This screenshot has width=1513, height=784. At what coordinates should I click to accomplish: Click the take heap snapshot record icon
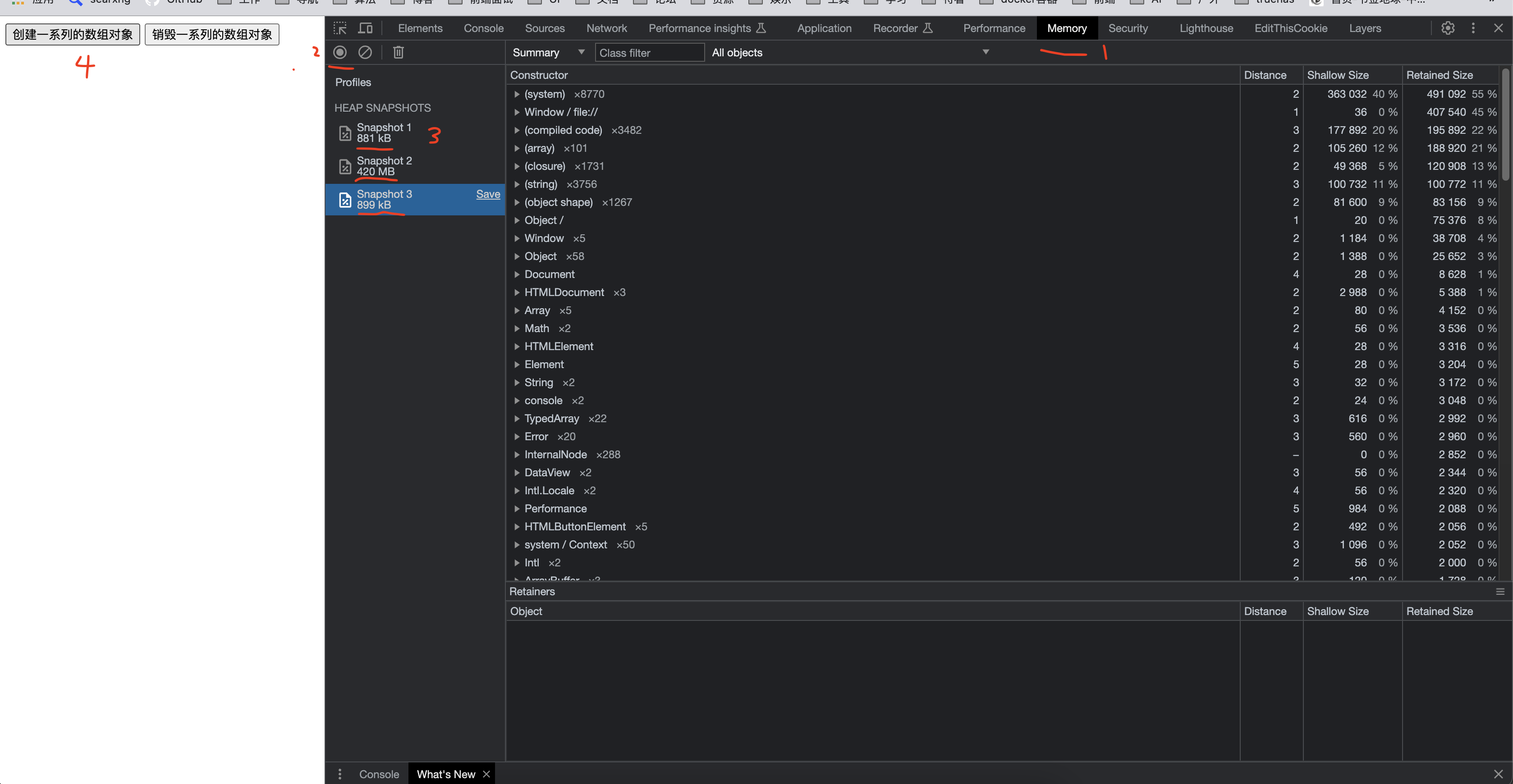339,52
